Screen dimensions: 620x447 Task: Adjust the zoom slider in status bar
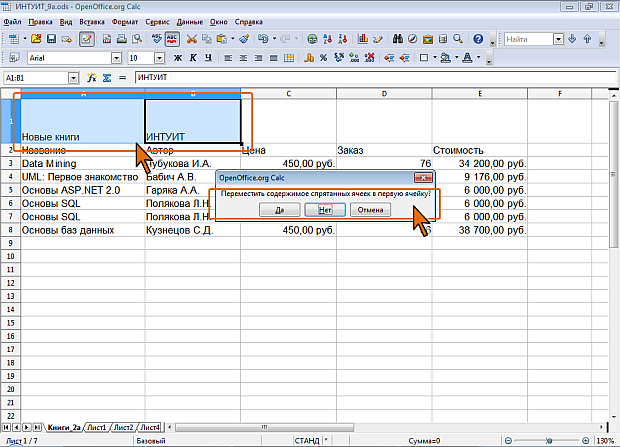[549, 441]
